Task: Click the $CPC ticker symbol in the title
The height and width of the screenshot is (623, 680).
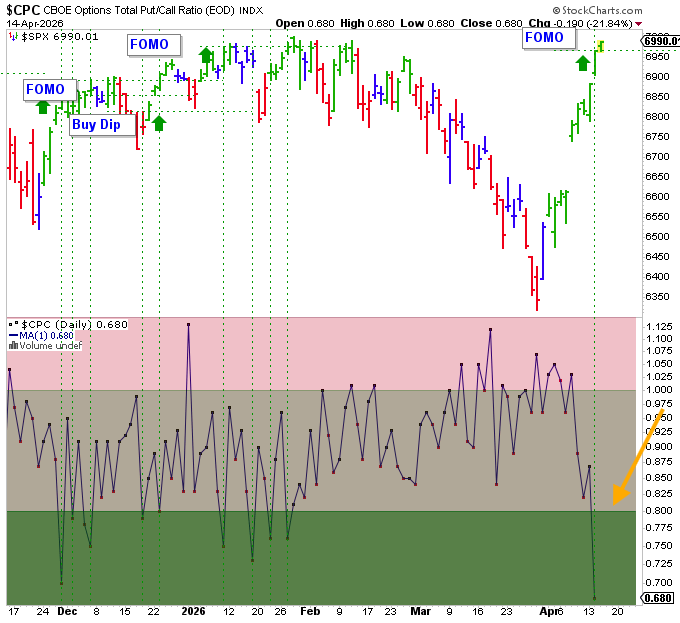Action: point(23,10)
